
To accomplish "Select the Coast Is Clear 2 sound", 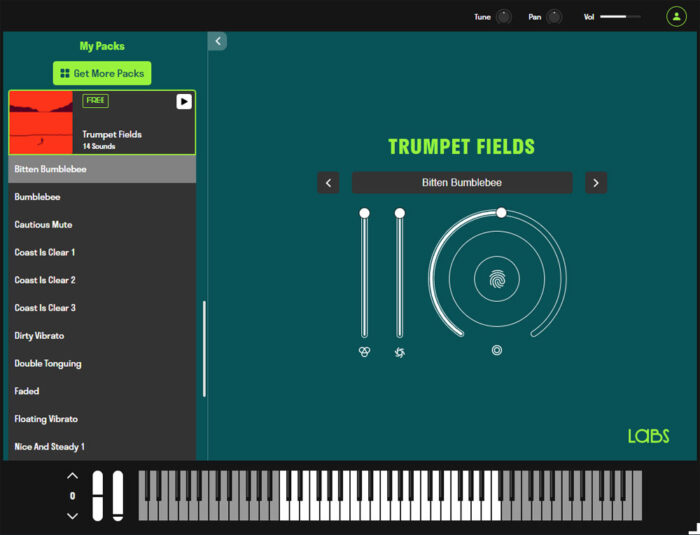I will 102,280.
